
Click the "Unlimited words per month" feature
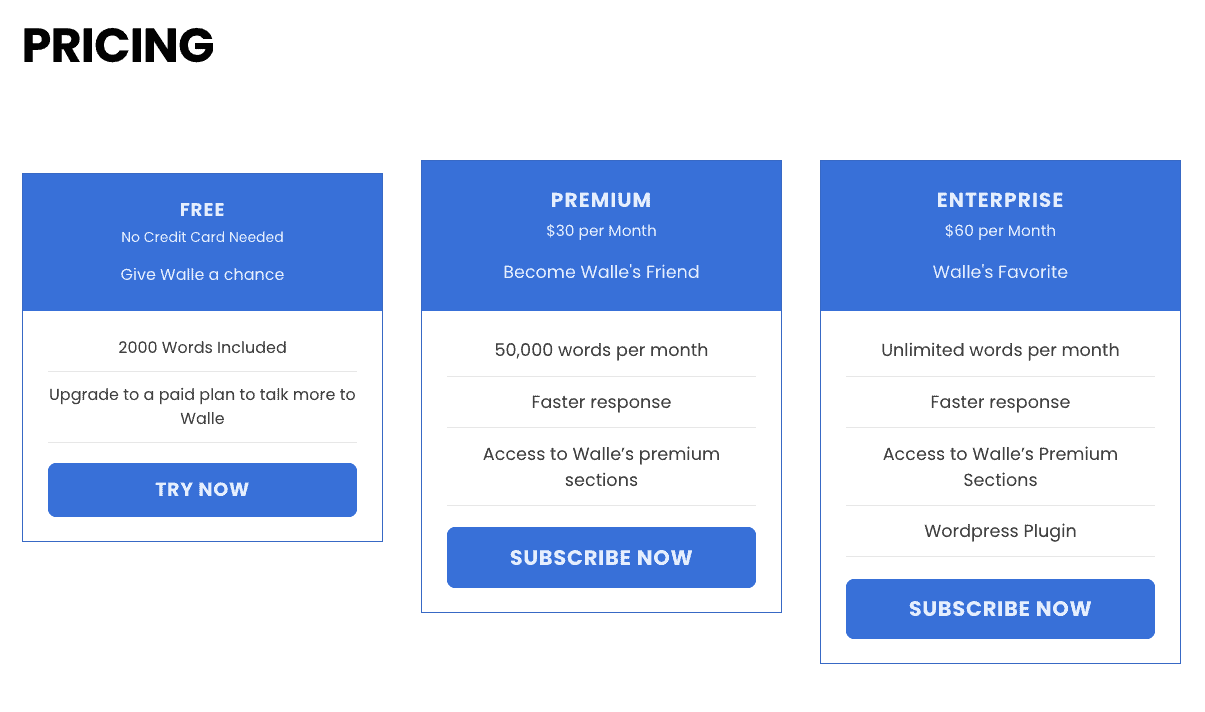pyautogui.click(x=1000, y=350)
